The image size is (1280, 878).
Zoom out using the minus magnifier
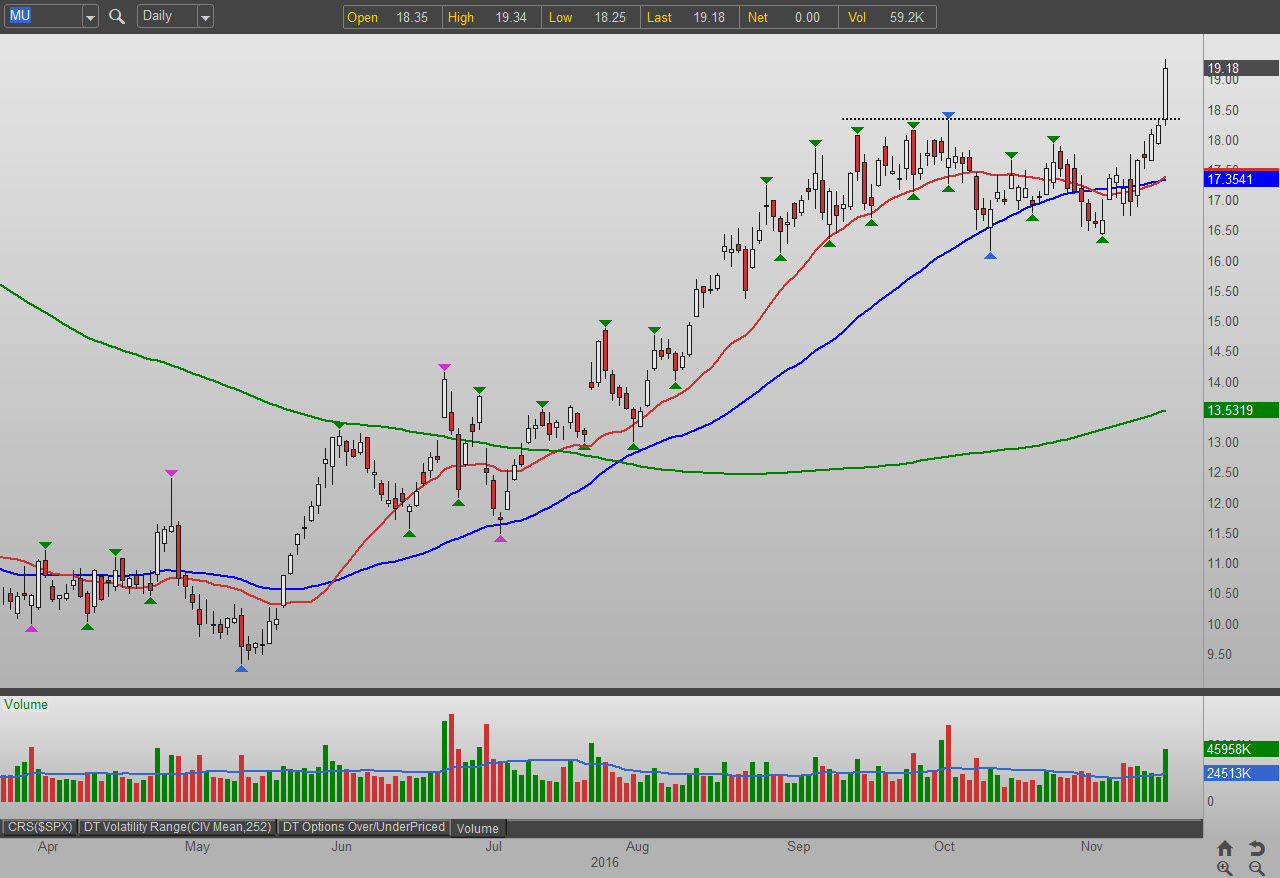tap(1257, 869)
